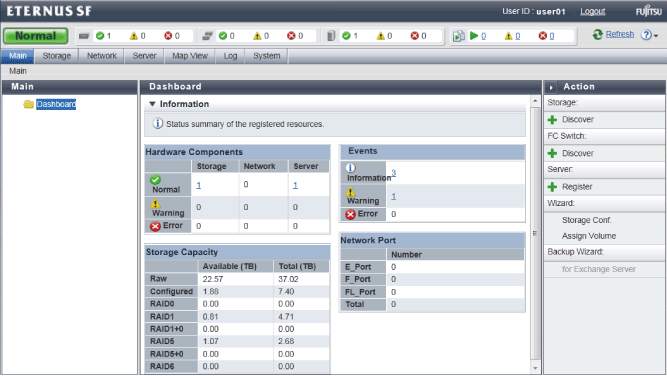Click the green plus icon for Storage Discover
Viewport: 667px width, 376px height.
[553, 120]
